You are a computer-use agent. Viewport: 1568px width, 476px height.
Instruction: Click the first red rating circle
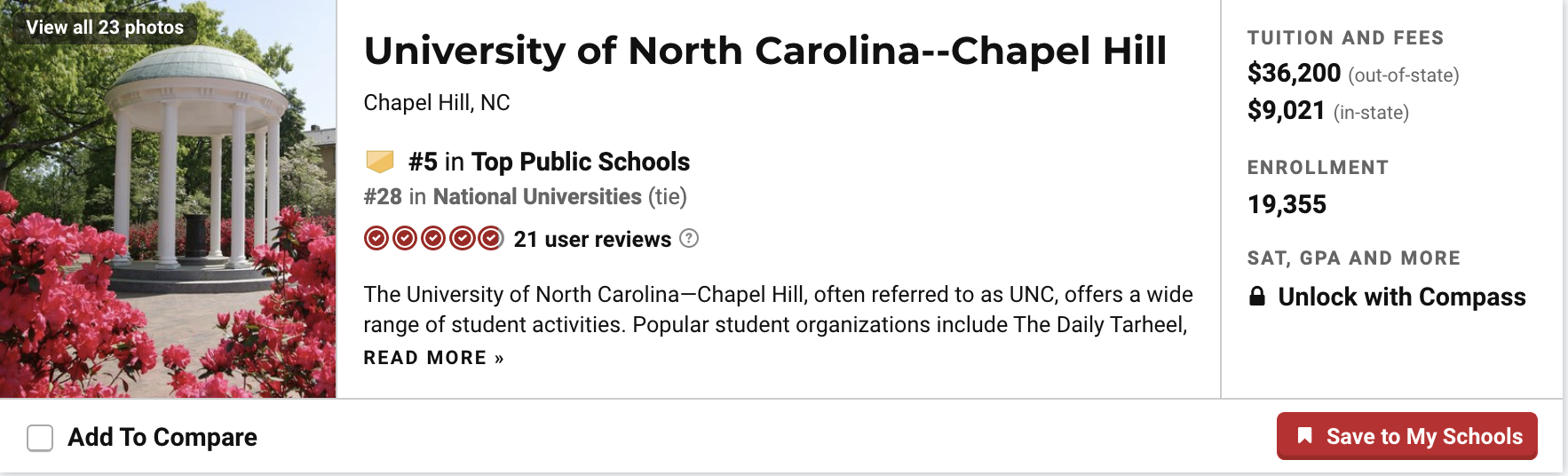pos(376,239)
